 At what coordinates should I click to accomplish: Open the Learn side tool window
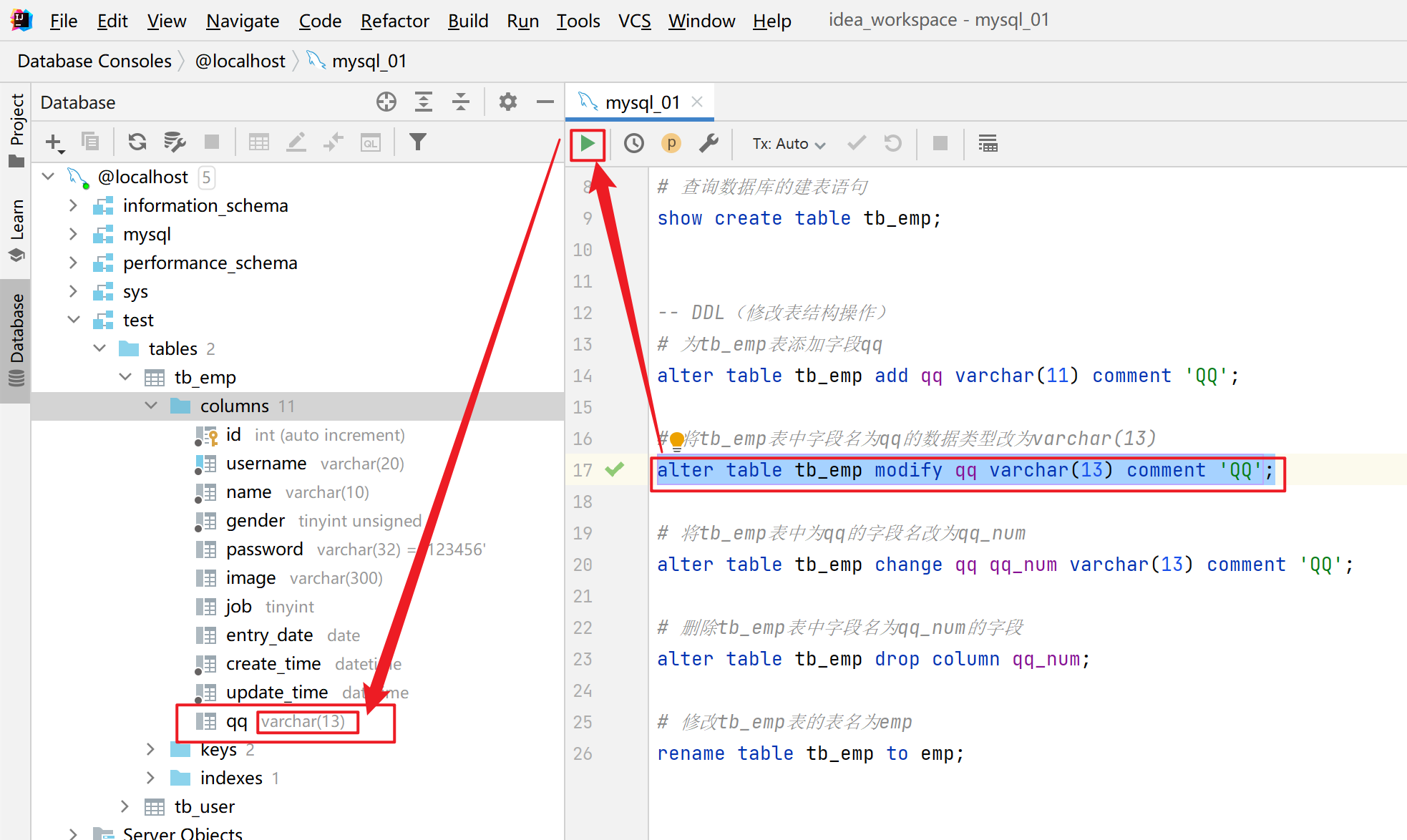16,230
